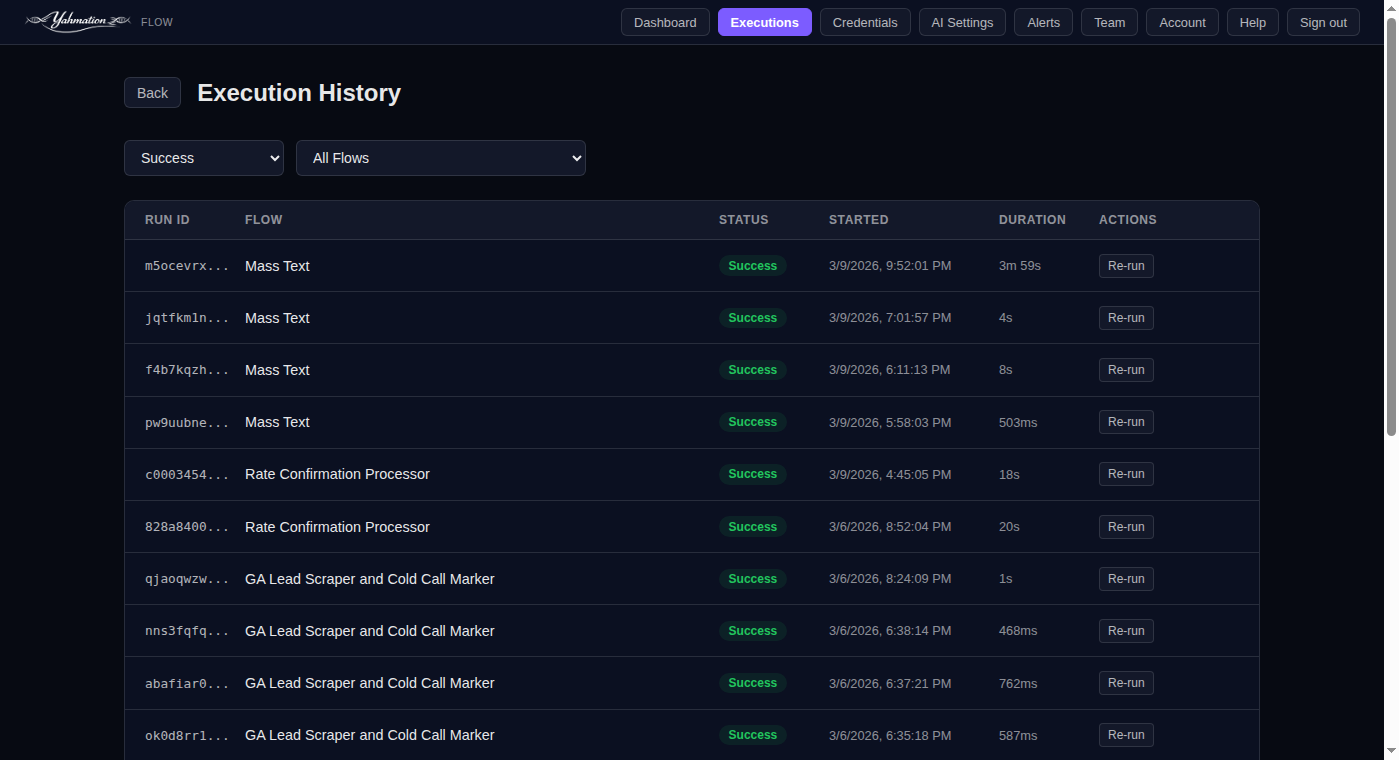The height and width of the screenshot is (760, 1399).
Task: Click the scrollbar down arrow
Action: coord(1391,752)
